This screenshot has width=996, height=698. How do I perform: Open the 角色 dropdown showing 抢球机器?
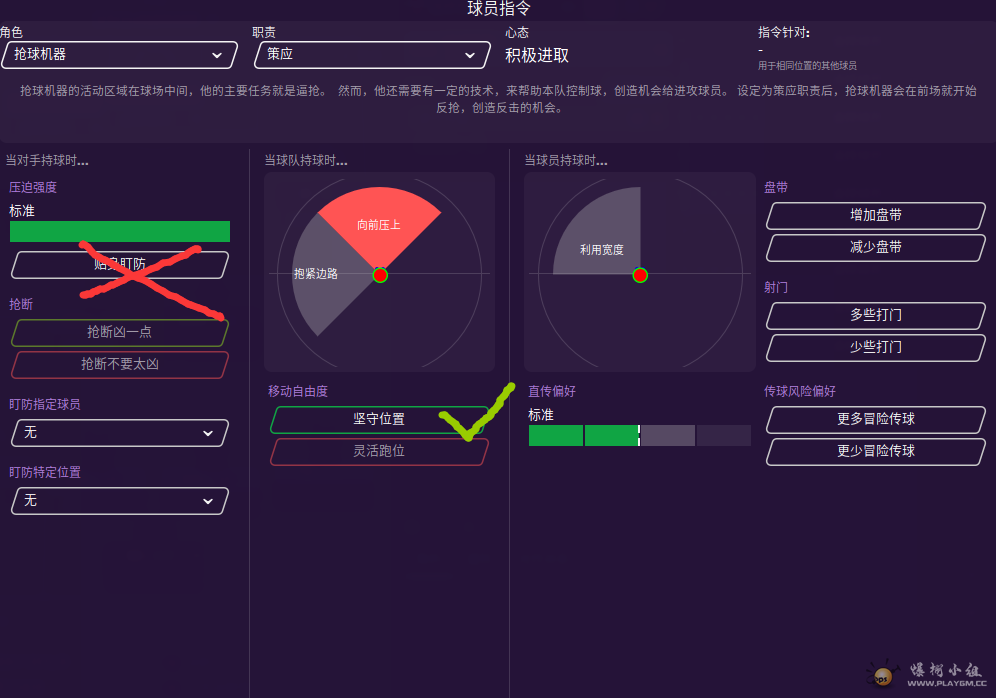(119, 55)
